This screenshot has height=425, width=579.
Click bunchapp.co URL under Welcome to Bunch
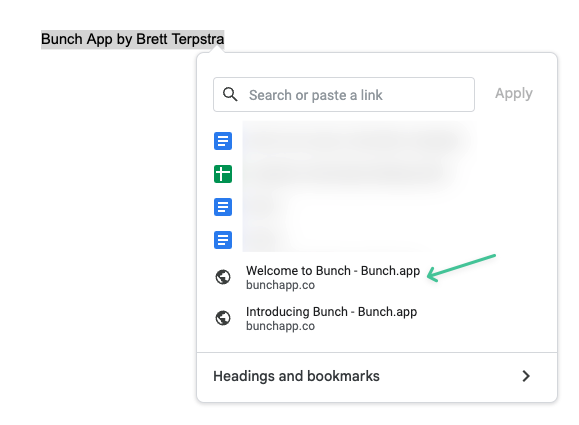pos(280,285)
